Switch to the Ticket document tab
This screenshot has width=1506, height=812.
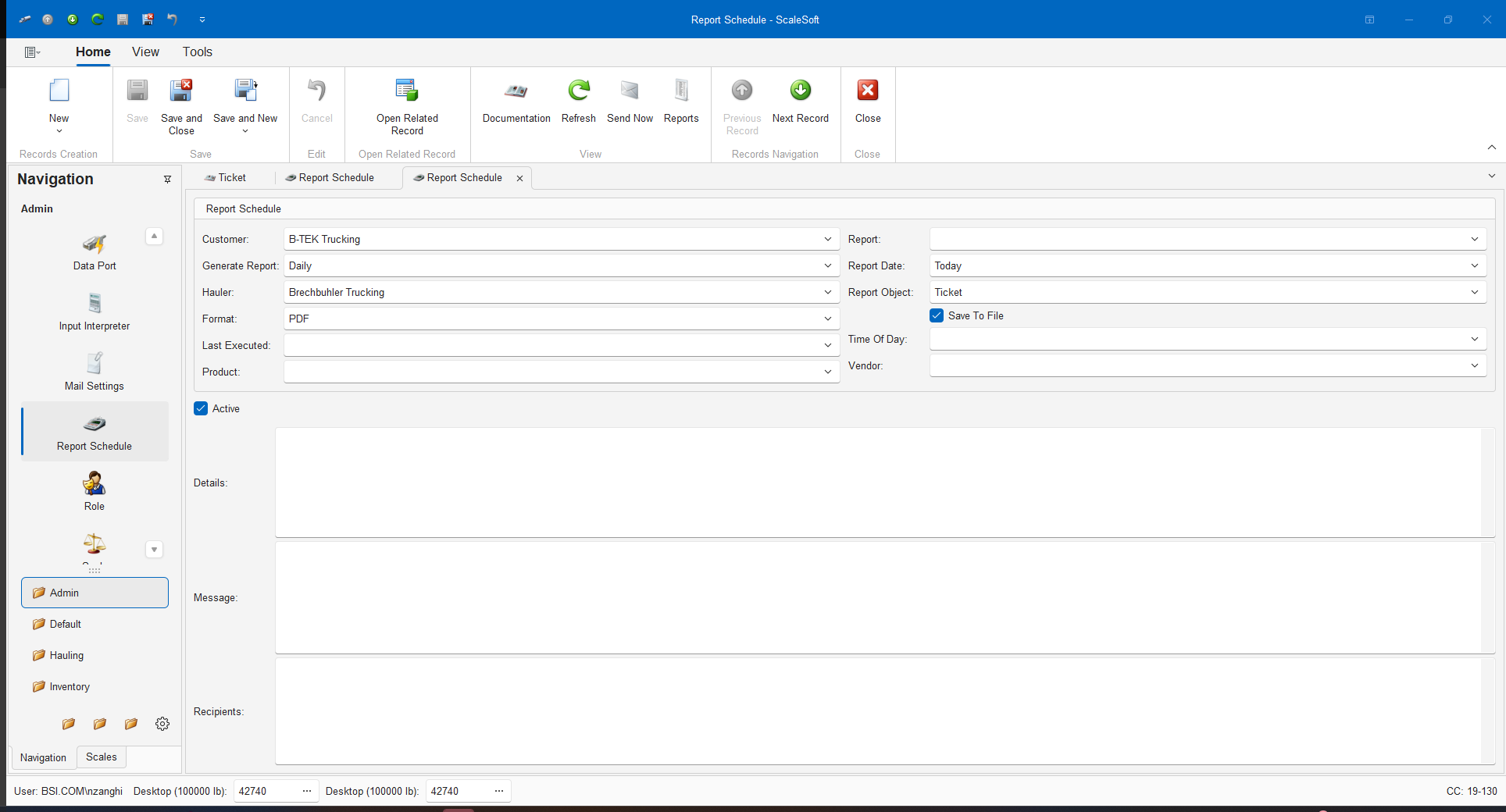click(225, 178)
